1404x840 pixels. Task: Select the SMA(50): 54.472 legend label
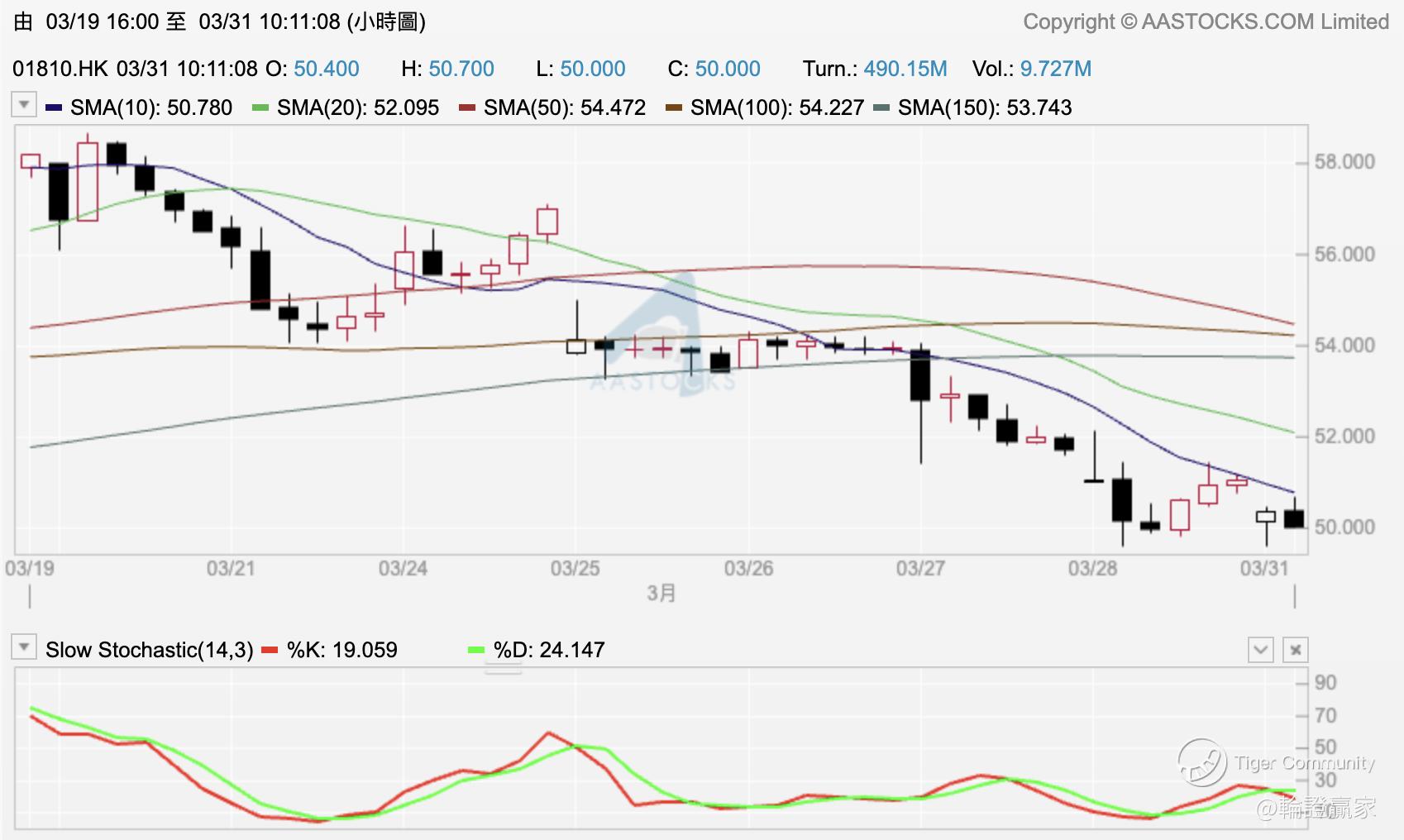pyautogui.click(x=565, y=107)
